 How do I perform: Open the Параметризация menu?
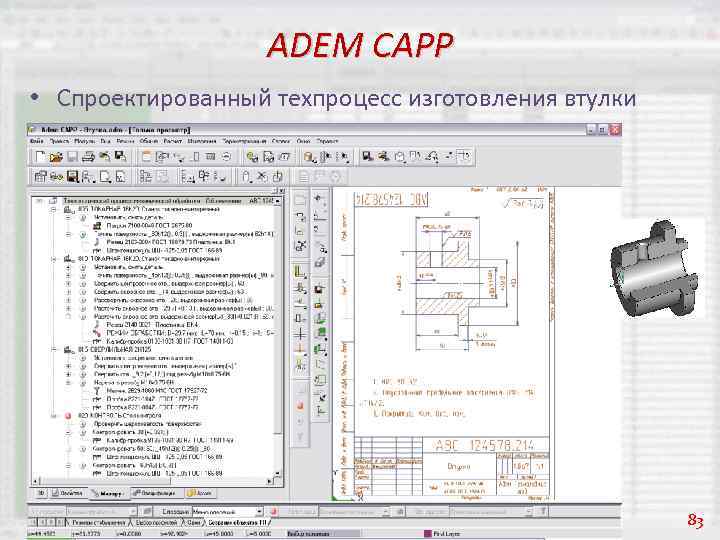click(244, 141)
